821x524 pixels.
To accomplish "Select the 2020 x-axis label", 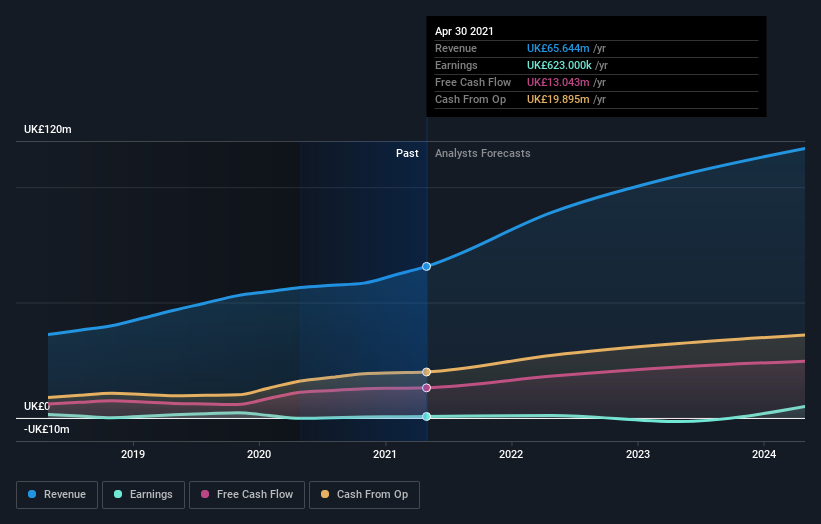I will click(x=259, y=454).
